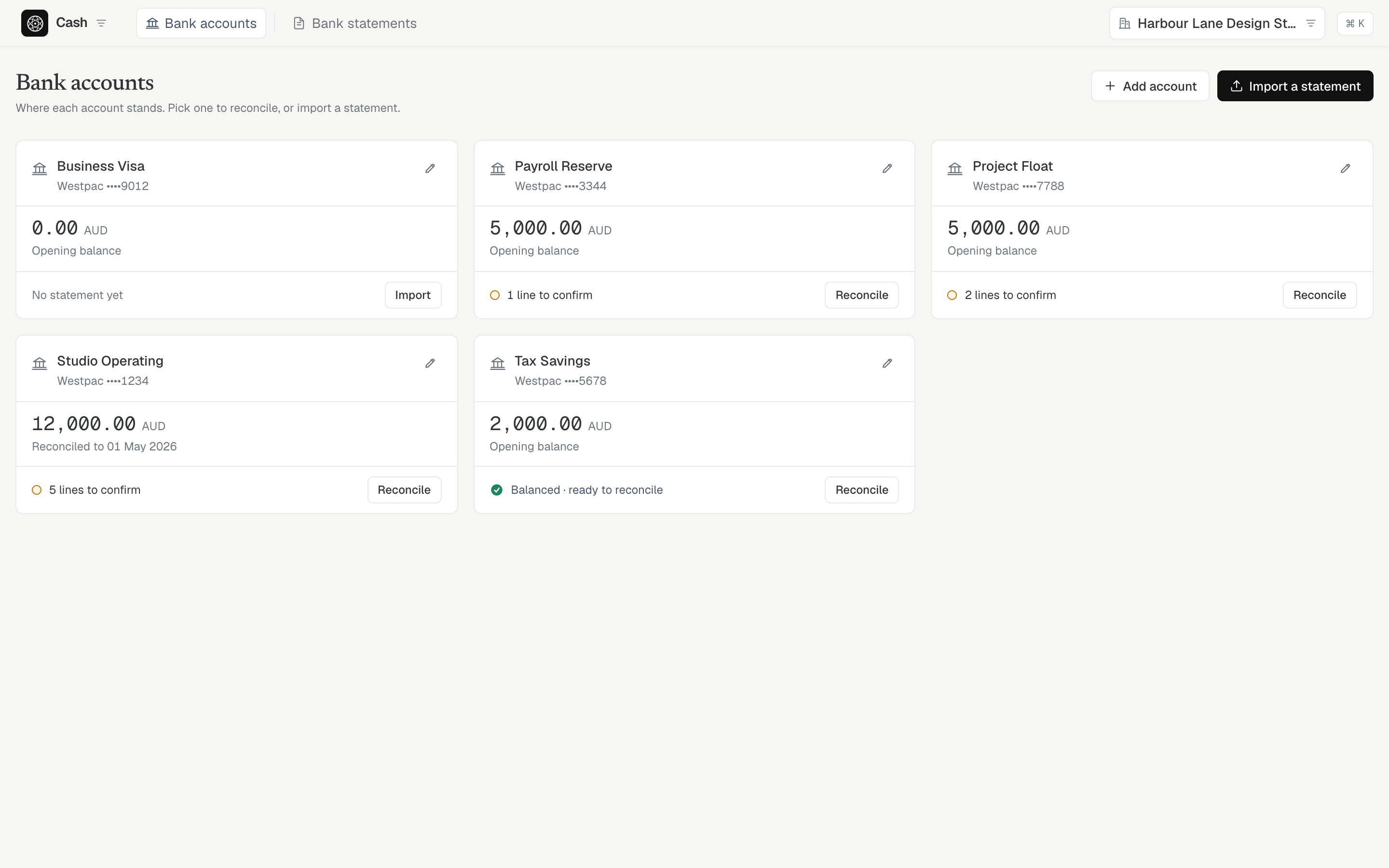This screenshot has height=868, width=1389.
Task: Click the bank icon on Studio Operating card
Action: point(40,364)
